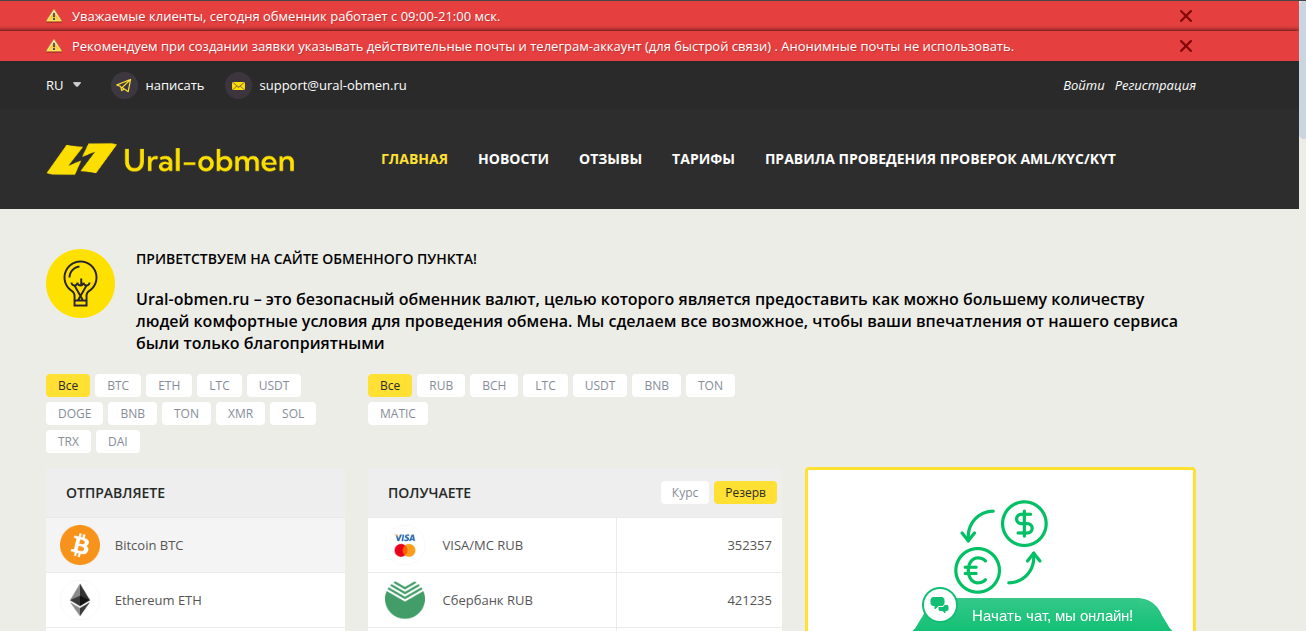This screenshot has width=1306, height=631.
Task: Filter send currencies by TRX
Action: [68, 442]
